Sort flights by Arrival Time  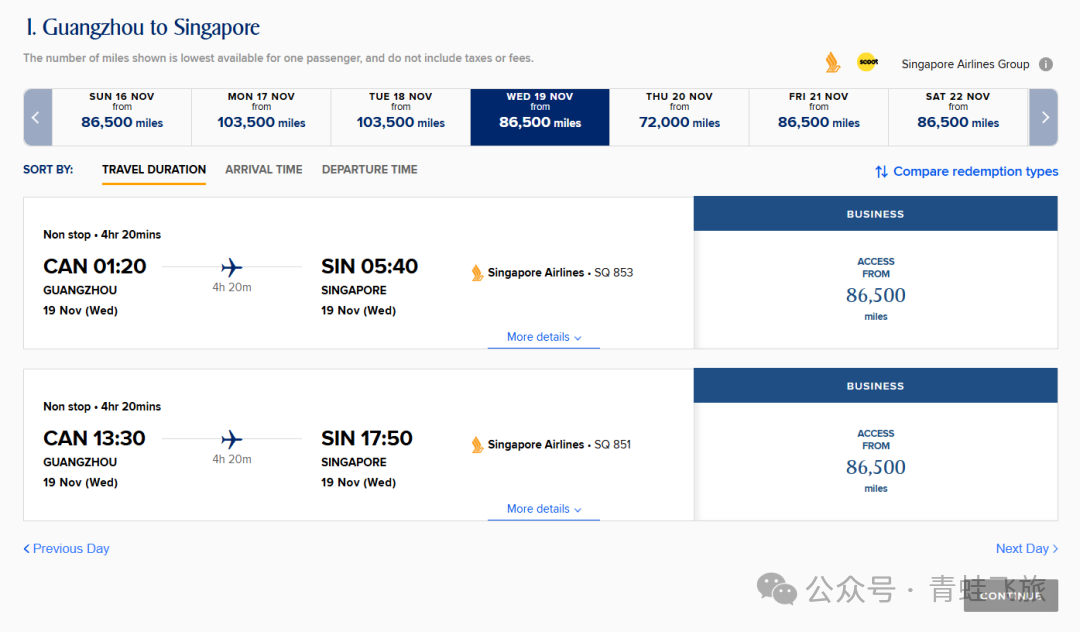pyautogui.click(x=263, y=170)
